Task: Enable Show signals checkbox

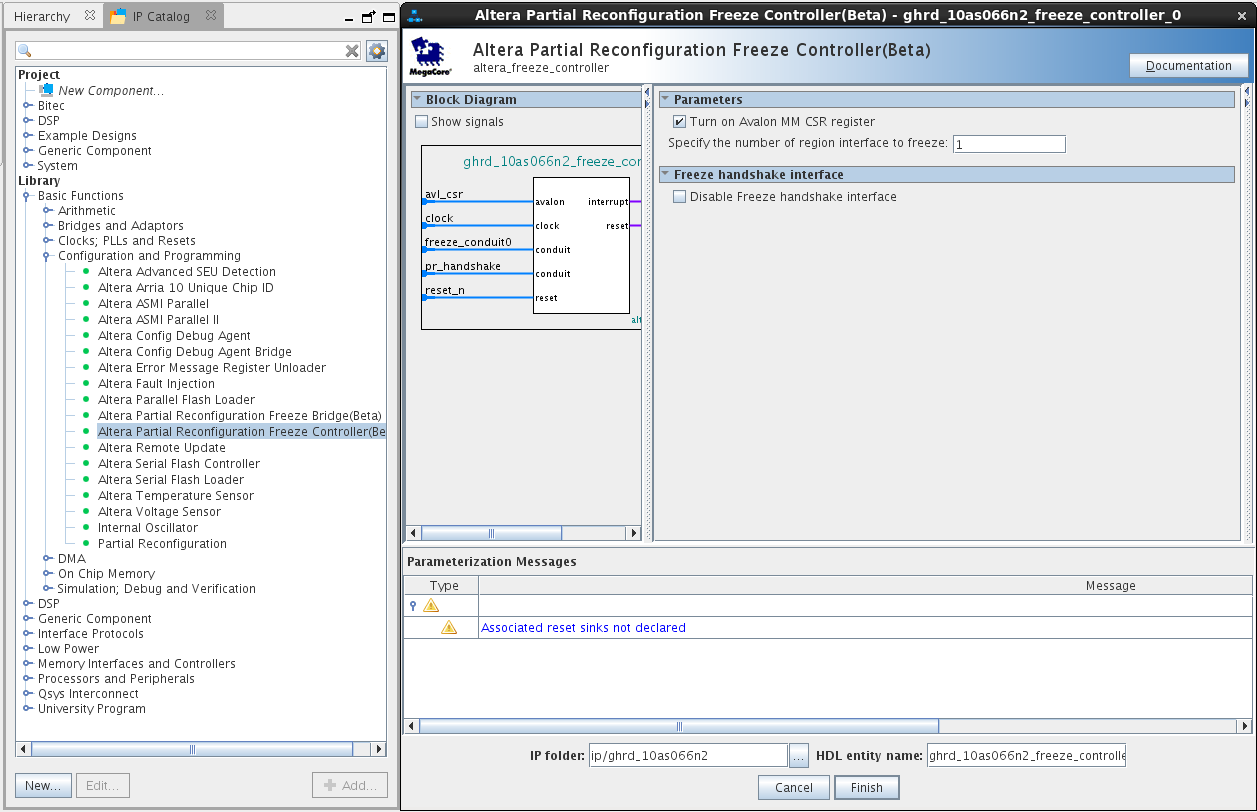Action: click(421, 122)
